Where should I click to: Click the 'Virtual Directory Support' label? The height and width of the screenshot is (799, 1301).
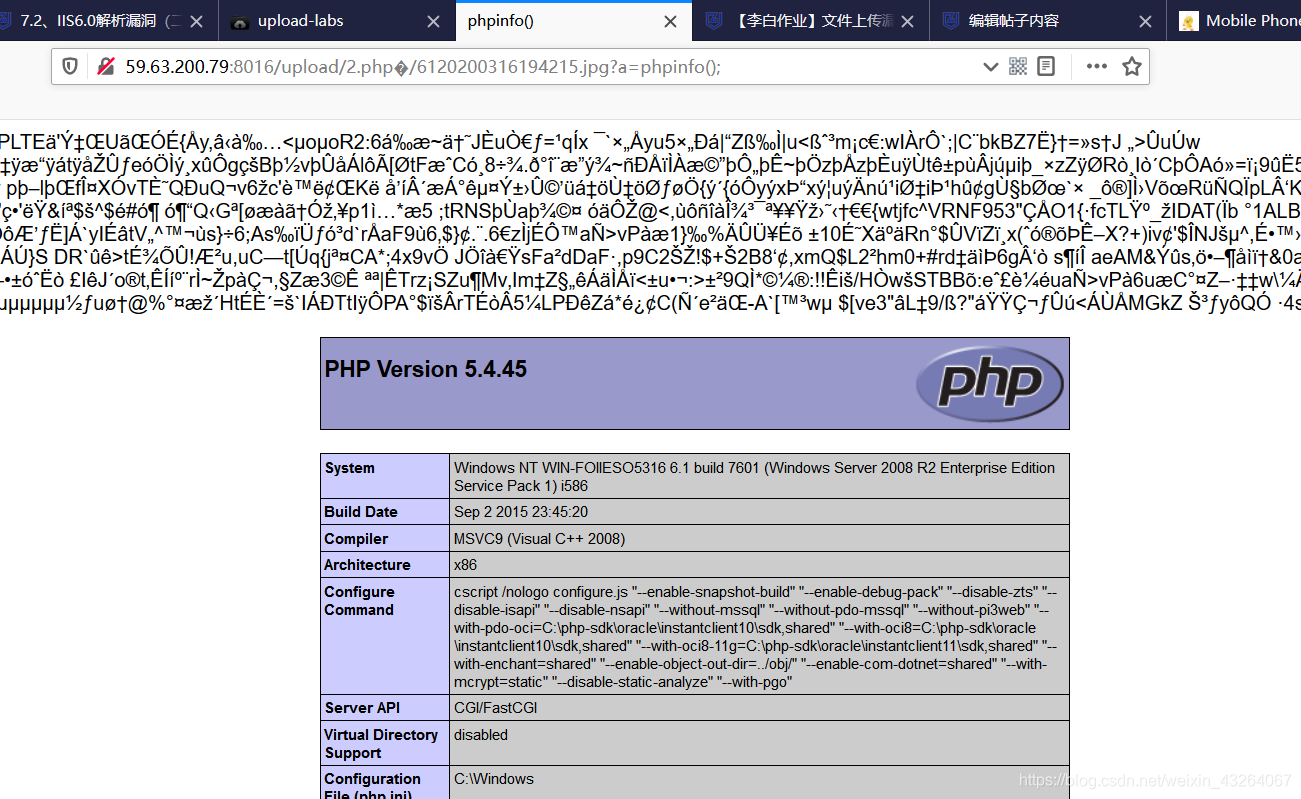point(381,744)
